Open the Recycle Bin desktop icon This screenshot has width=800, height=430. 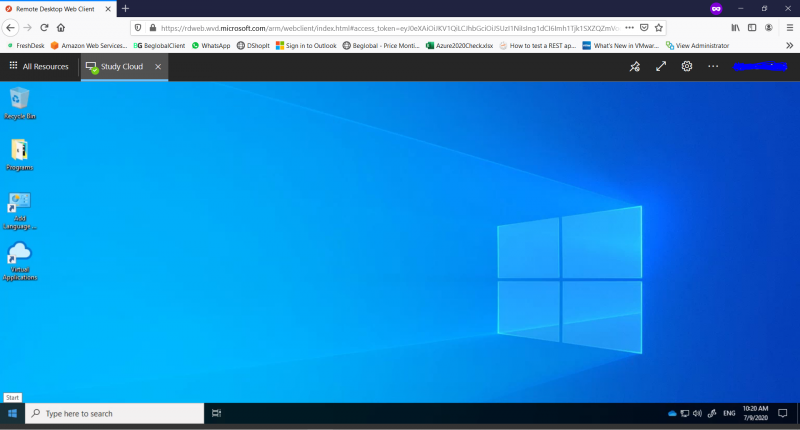tap(19, 103)
